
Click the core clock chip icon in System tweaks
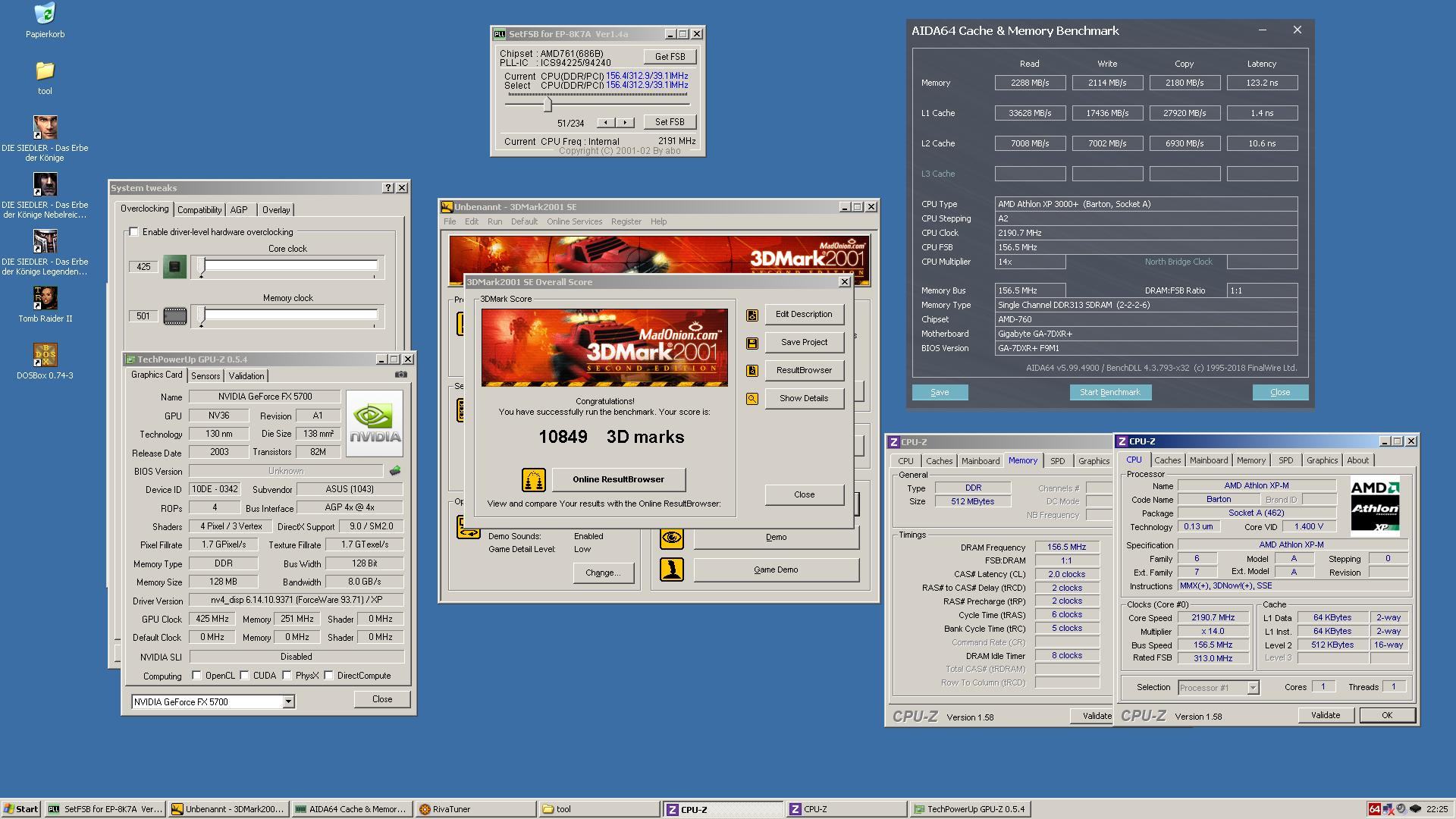pos(174,267)
